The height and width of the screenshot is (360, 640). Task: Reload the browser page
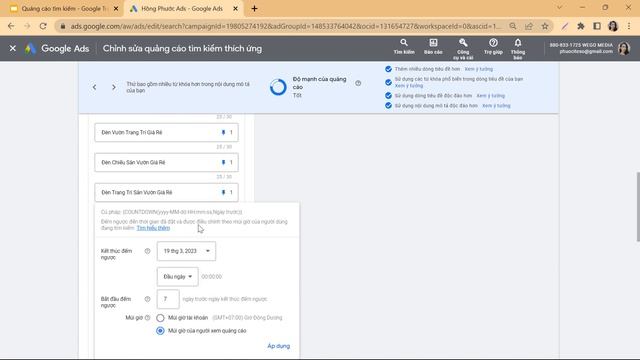click(x=43, y=26)
